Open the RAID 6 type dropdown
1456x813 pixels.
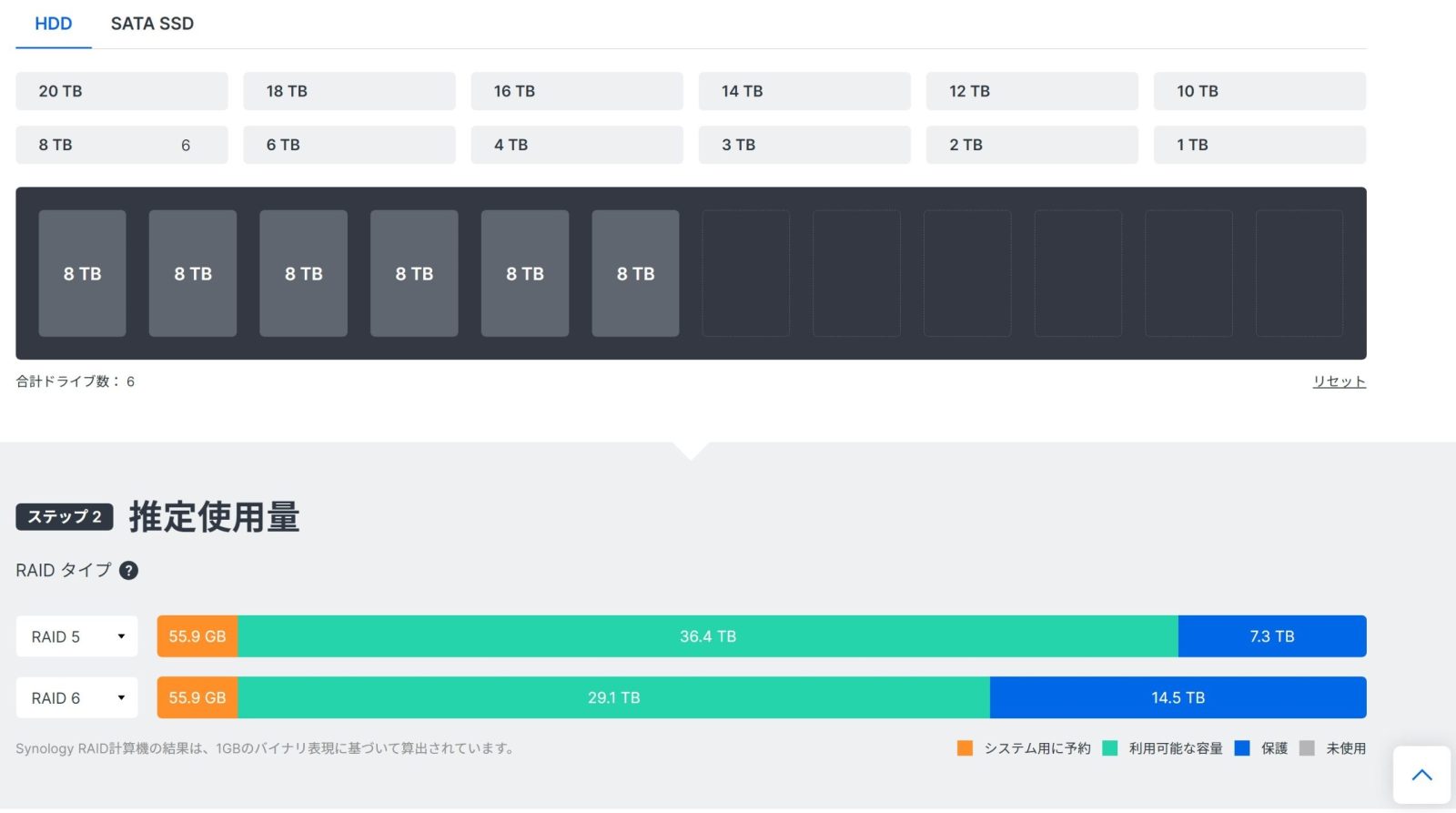click(77, 697)
